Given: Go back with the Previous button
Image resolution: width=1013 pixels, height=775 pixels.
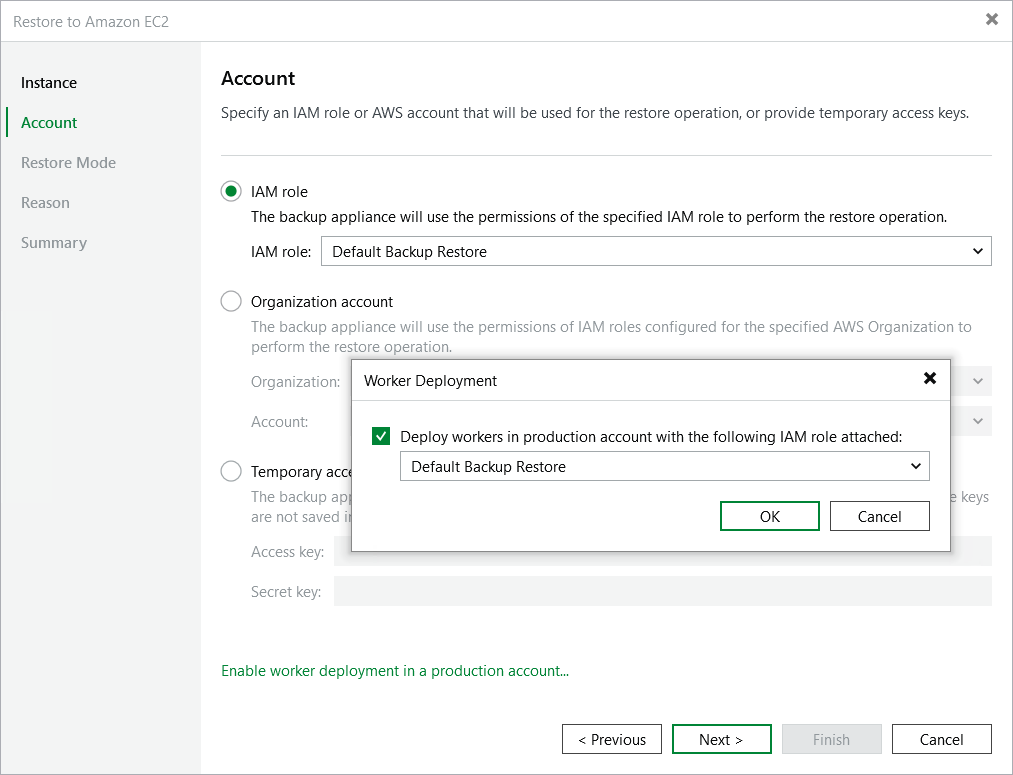Looking at the screenshot, I should click(611, 739).
